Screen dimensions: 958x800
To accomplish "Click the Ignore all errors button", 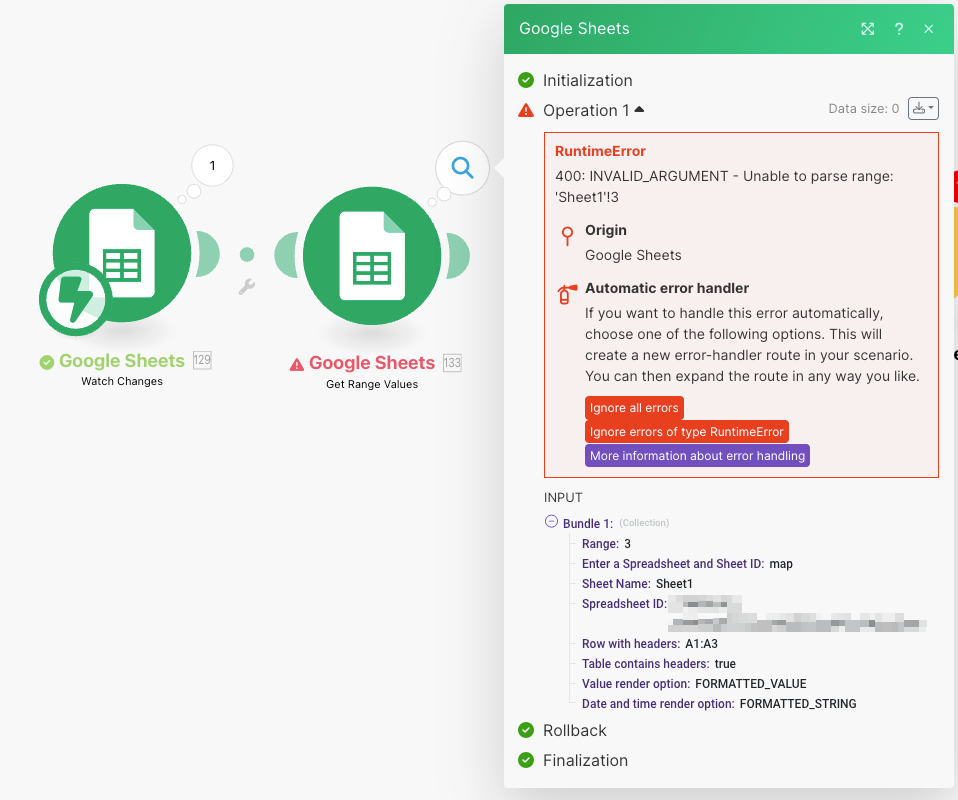I will 634,408.
